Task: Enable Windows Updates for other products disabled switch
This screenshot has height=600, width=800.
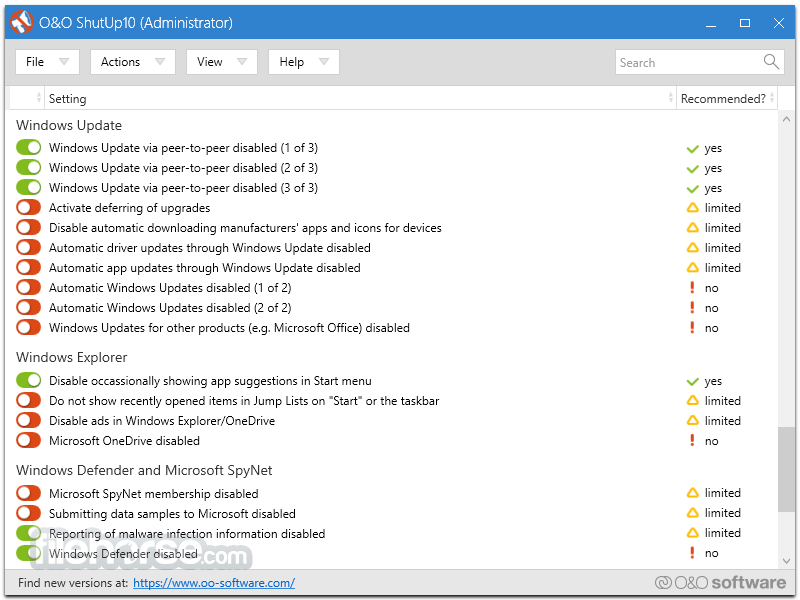Action: pyautogui.click(x=29, y=327)
